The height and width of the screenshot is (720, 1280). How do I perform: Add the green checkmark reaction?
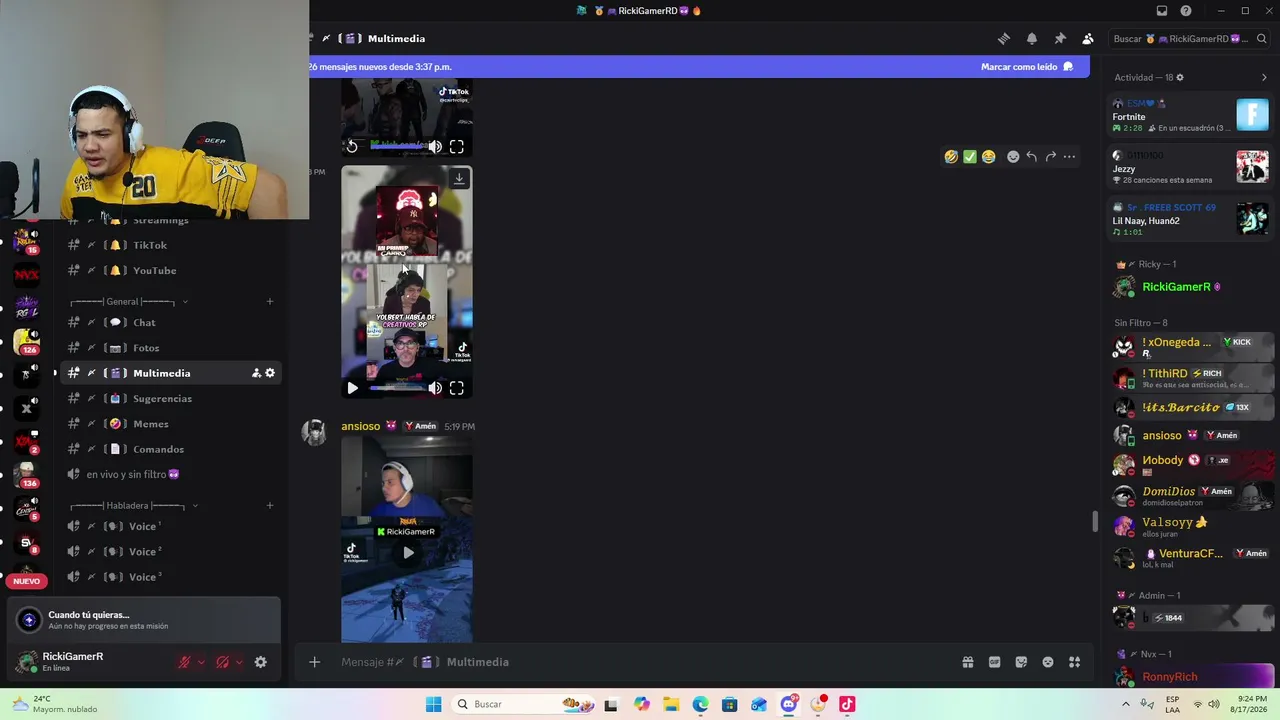tap(970, 157)
